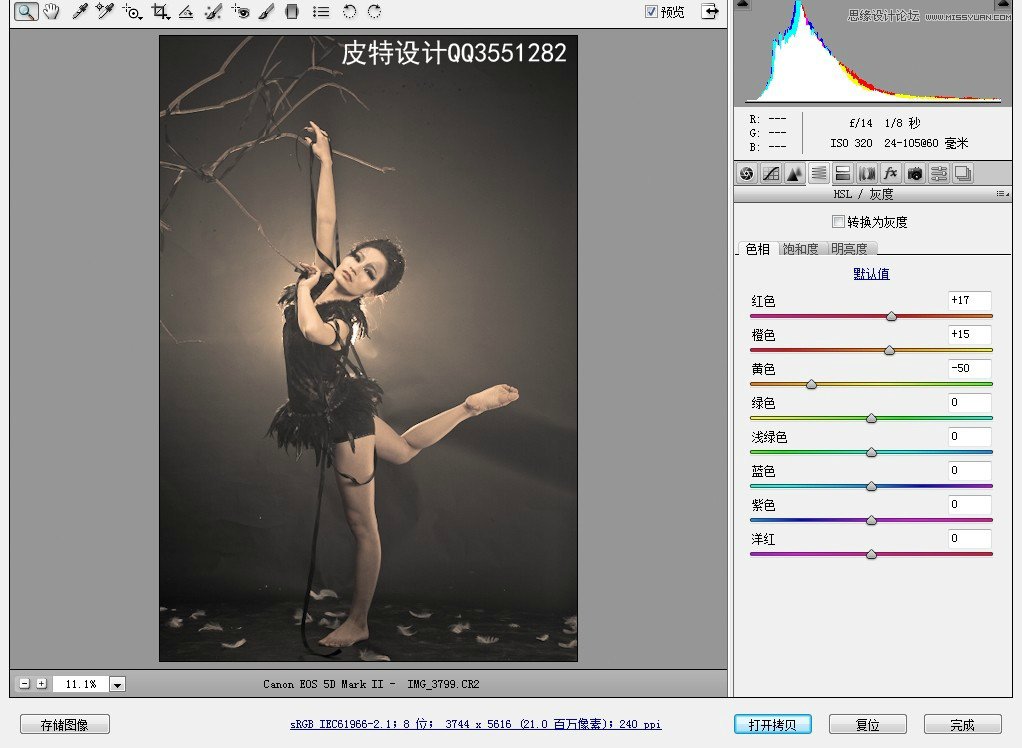The image size is (1022, 748).
Task: Activate the Red Eye Removal tool
Action: click(240, 12)
